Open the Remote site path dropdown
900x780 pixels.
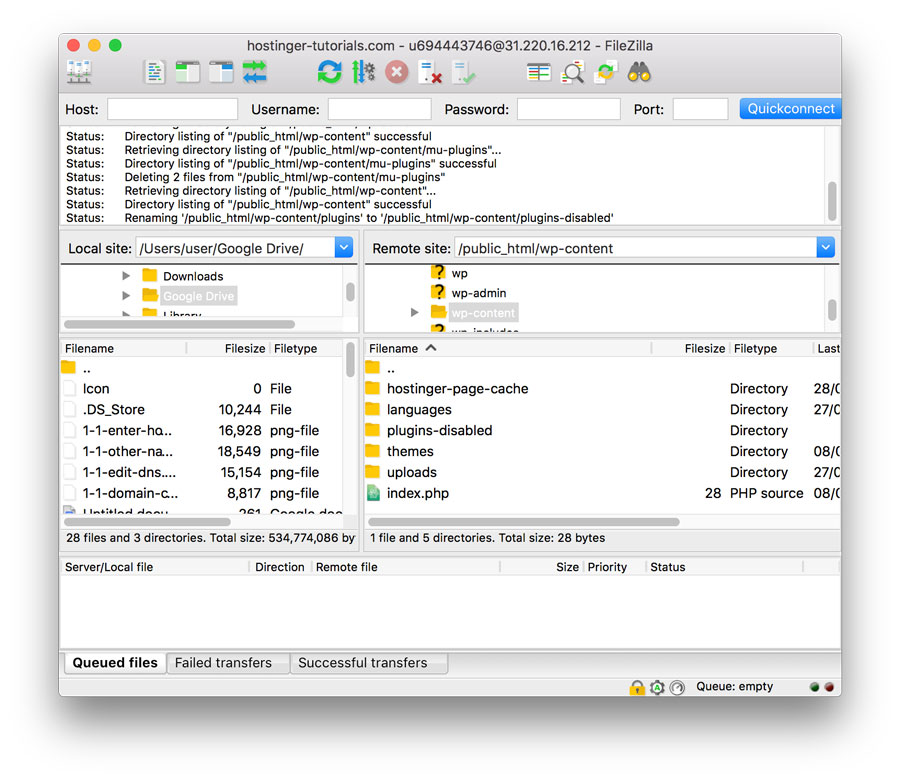825,248
